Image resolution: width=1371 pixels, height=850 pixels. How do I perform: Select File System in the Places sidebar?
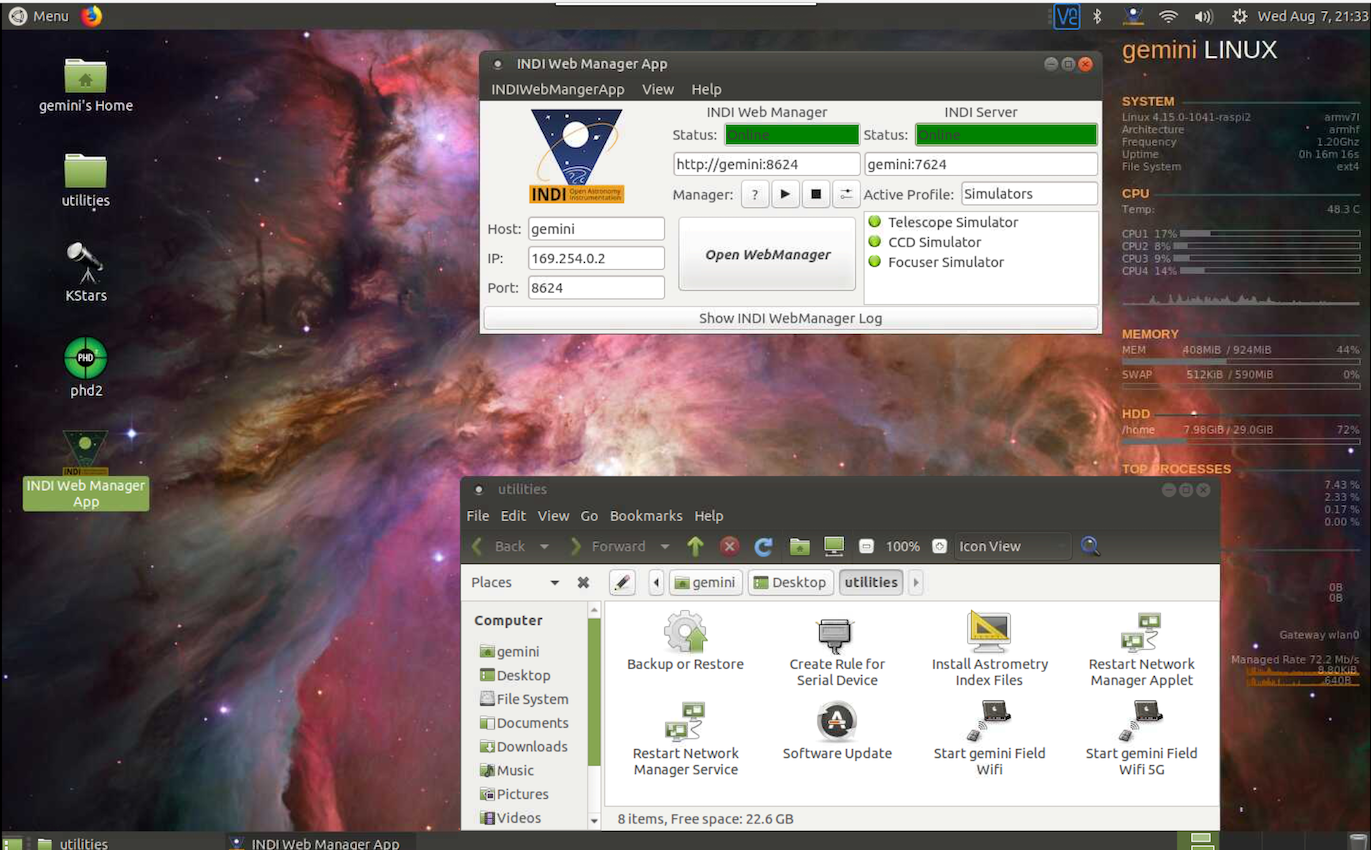pyautogui.click(x=524, y=699)
